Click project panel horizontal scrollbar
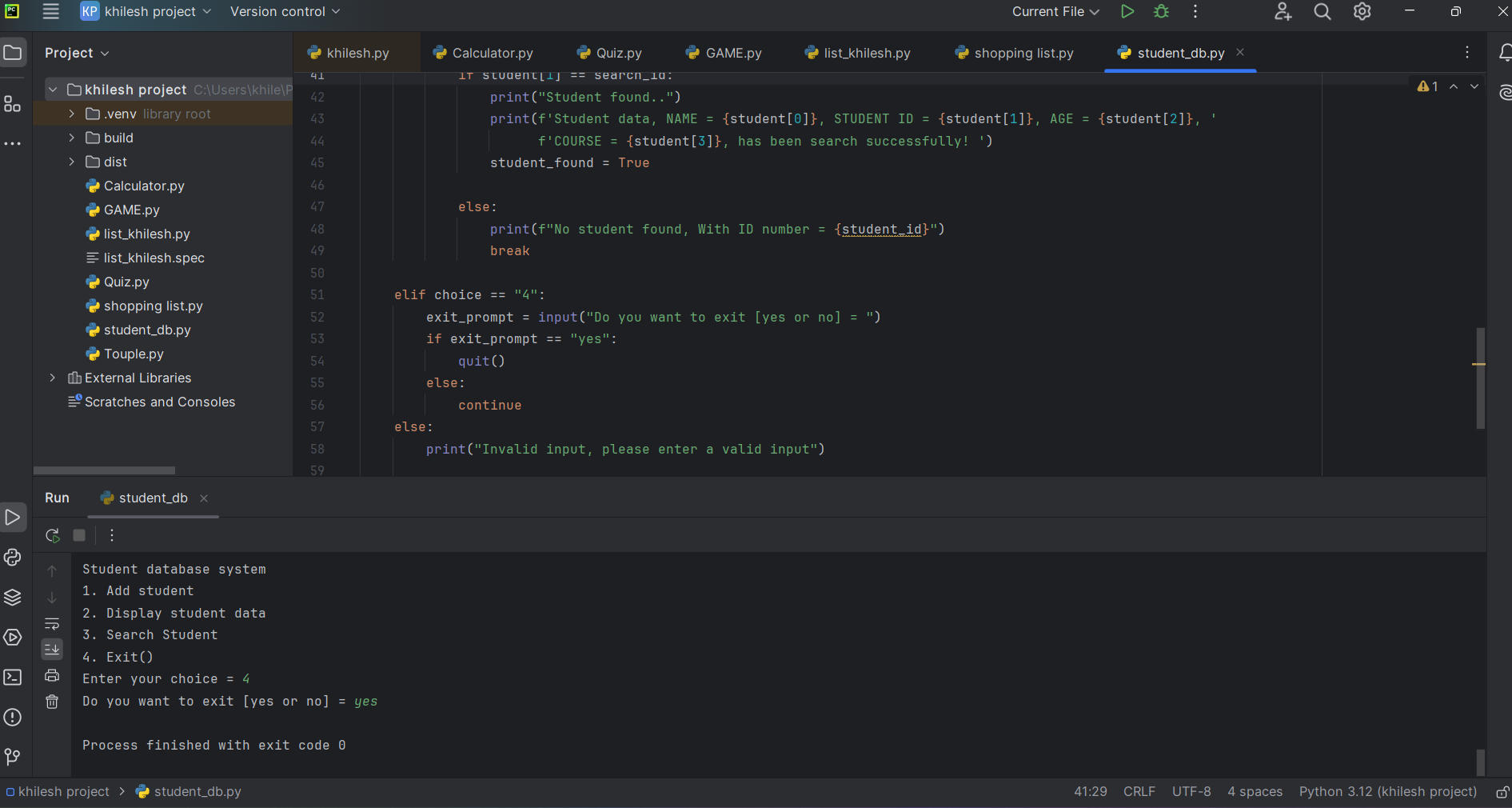 pos(104,470)
